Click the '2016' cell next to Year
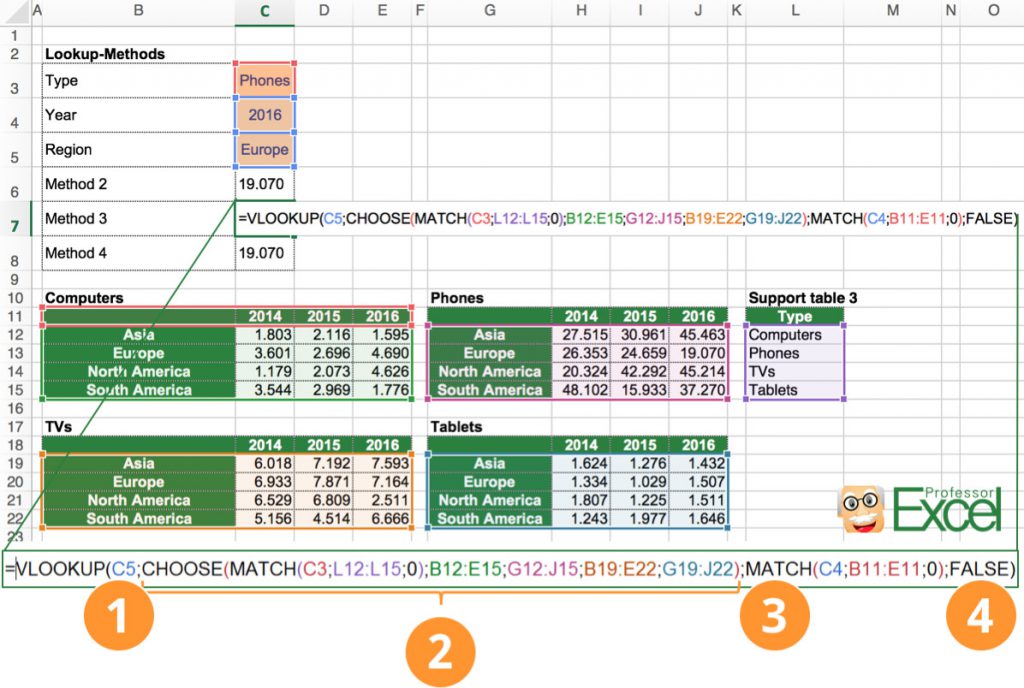This screenshot has width=1024, height=688. click(x=264, y=115)
